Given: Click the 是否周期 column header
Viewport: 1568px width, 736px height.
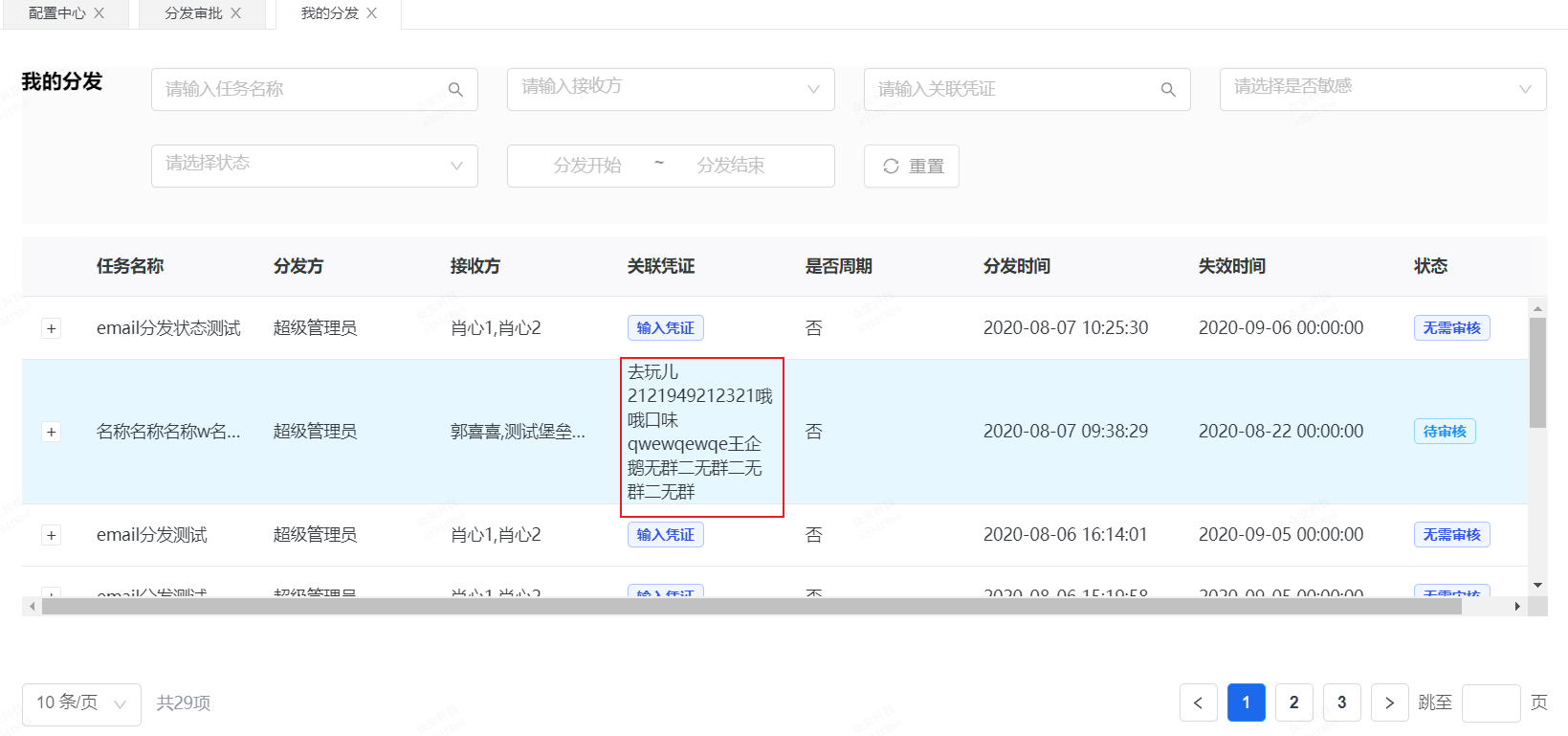Looking at the screenshot, I should pyautogui.click(x=839, y=266).
